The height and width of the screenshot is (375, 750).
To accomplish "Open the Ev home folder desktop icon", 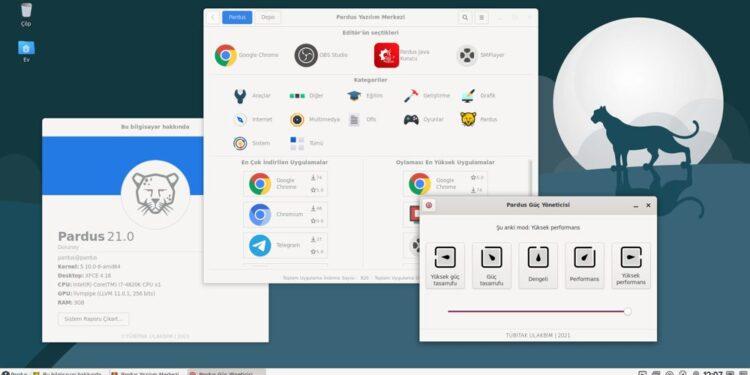I will pos(26,52).
